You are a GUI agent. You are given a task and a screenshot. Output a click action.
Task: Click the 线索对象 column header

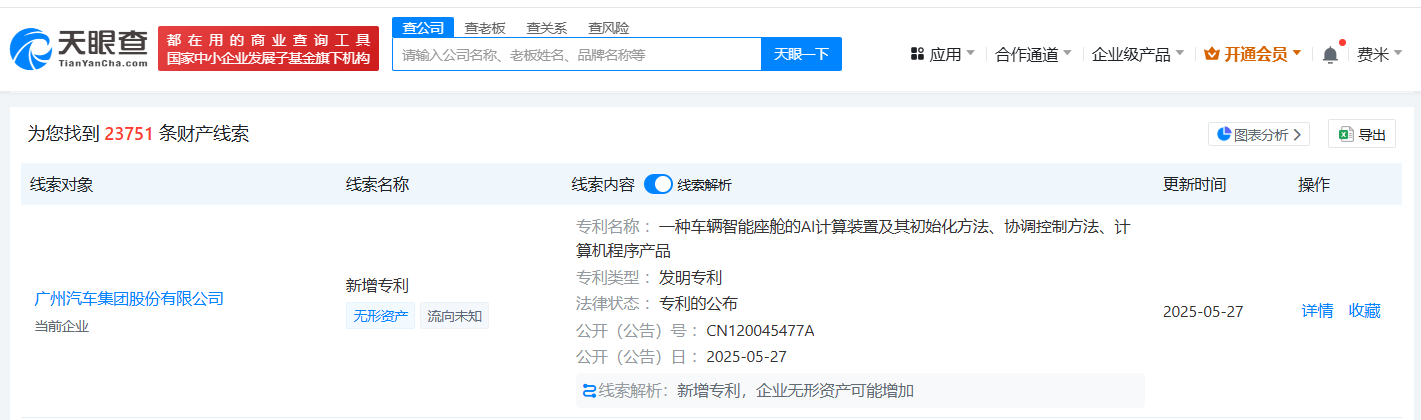pos(62,184)
